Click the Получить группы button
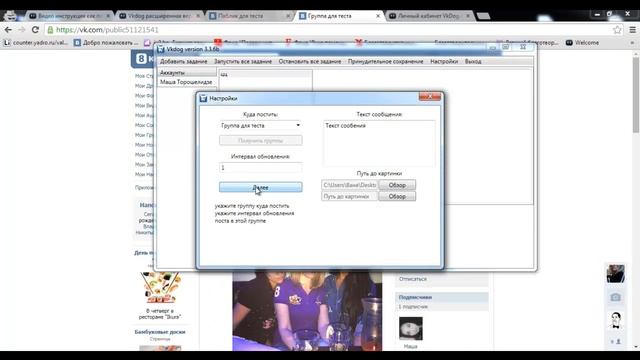This screenshot has height=360, width=640. point(261,140)
